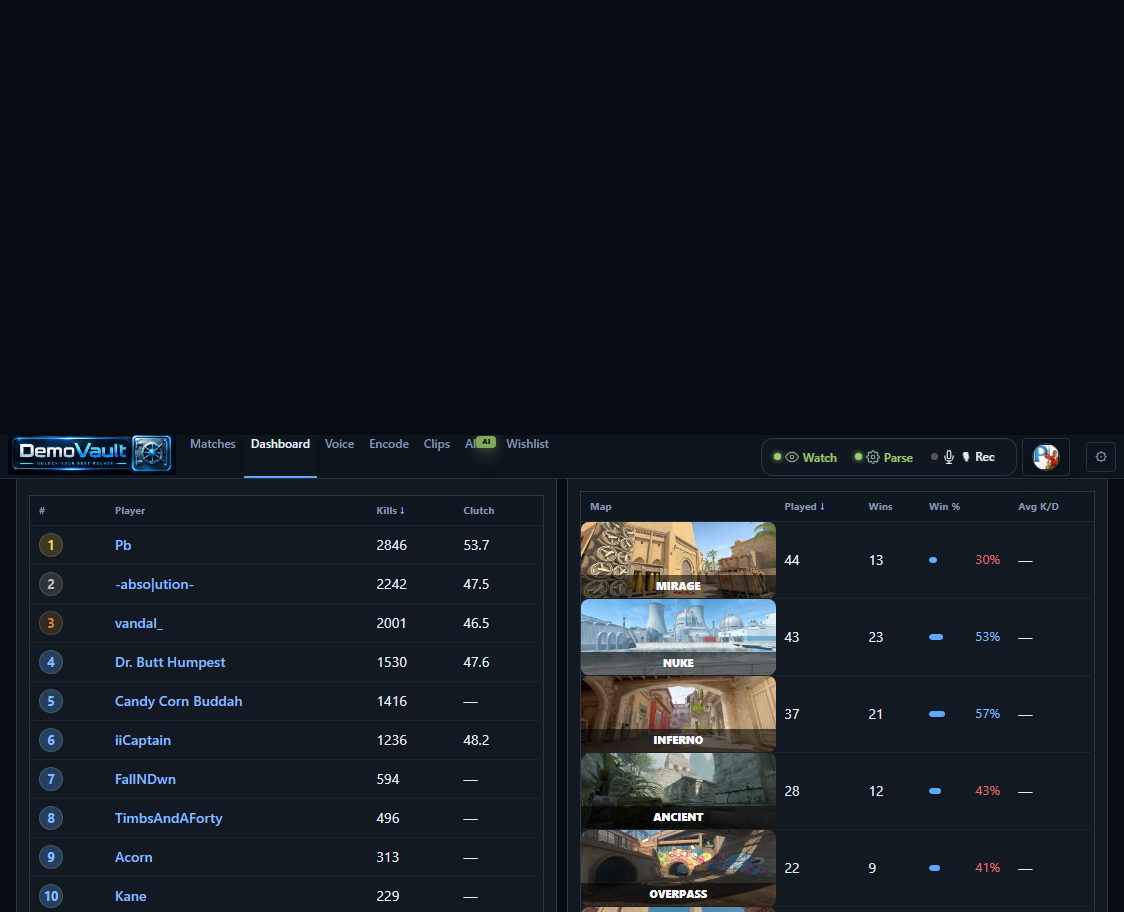Click the DemoVault logo
The image size is (1124, 912).
pyautogui.click(x=92, y=454)
